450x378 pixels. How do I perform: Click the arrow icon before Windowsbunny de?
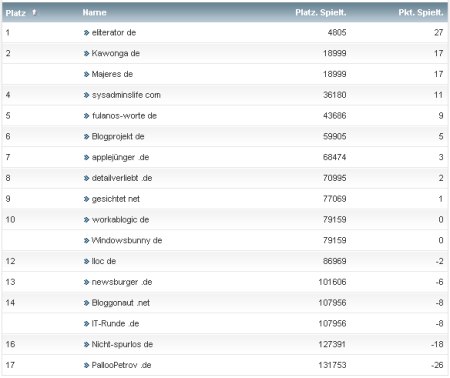[87, 240]
